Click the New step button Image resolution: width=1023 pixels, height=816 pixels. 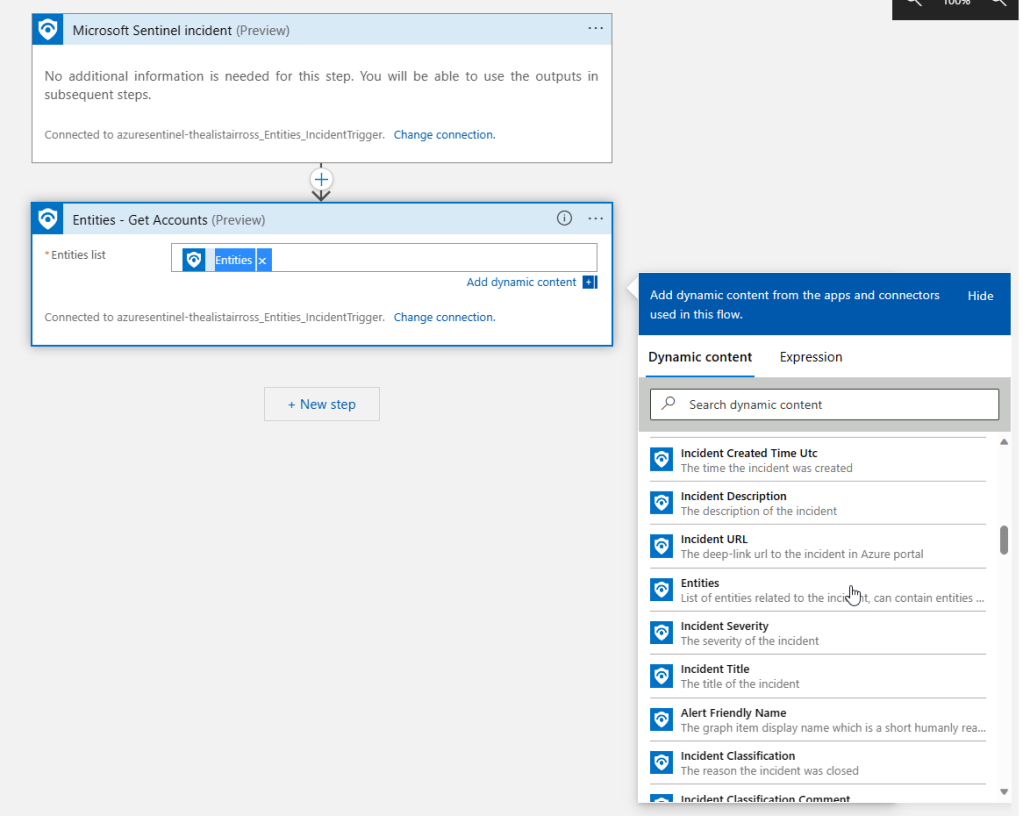(x=321, y=404)
